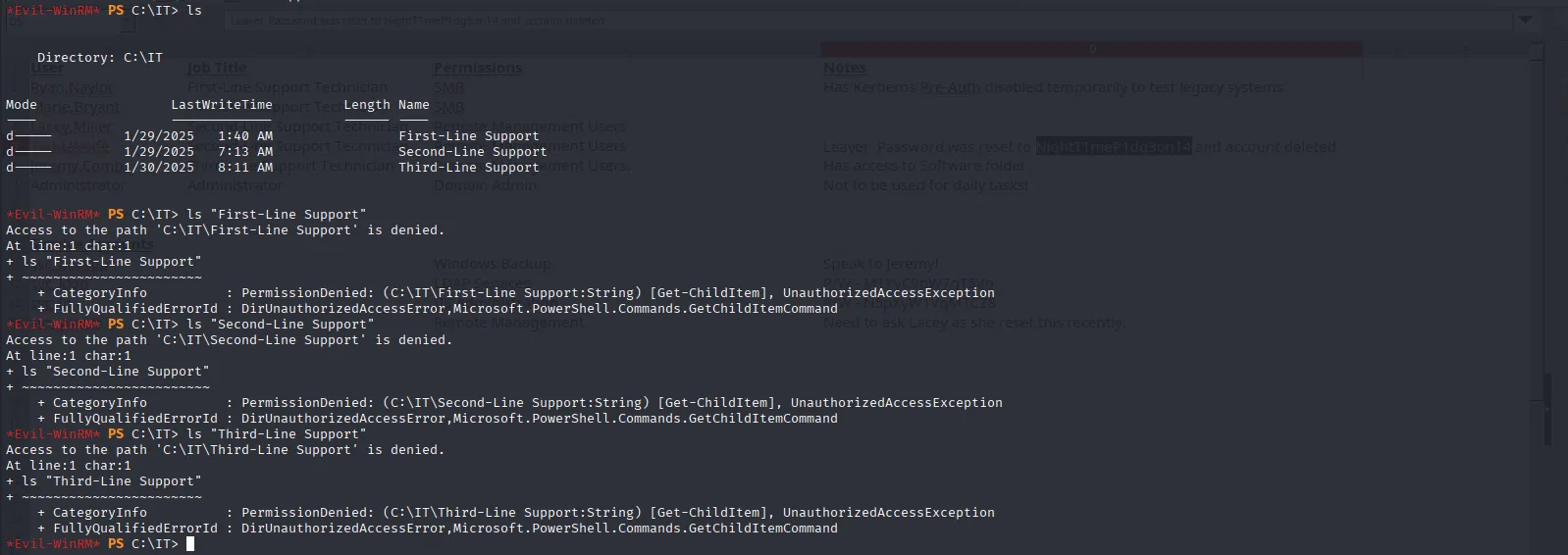Click the "Windows Backup" cell behind terminal
This screenshot has width=1568, height=555.
[x=492, y=264]
